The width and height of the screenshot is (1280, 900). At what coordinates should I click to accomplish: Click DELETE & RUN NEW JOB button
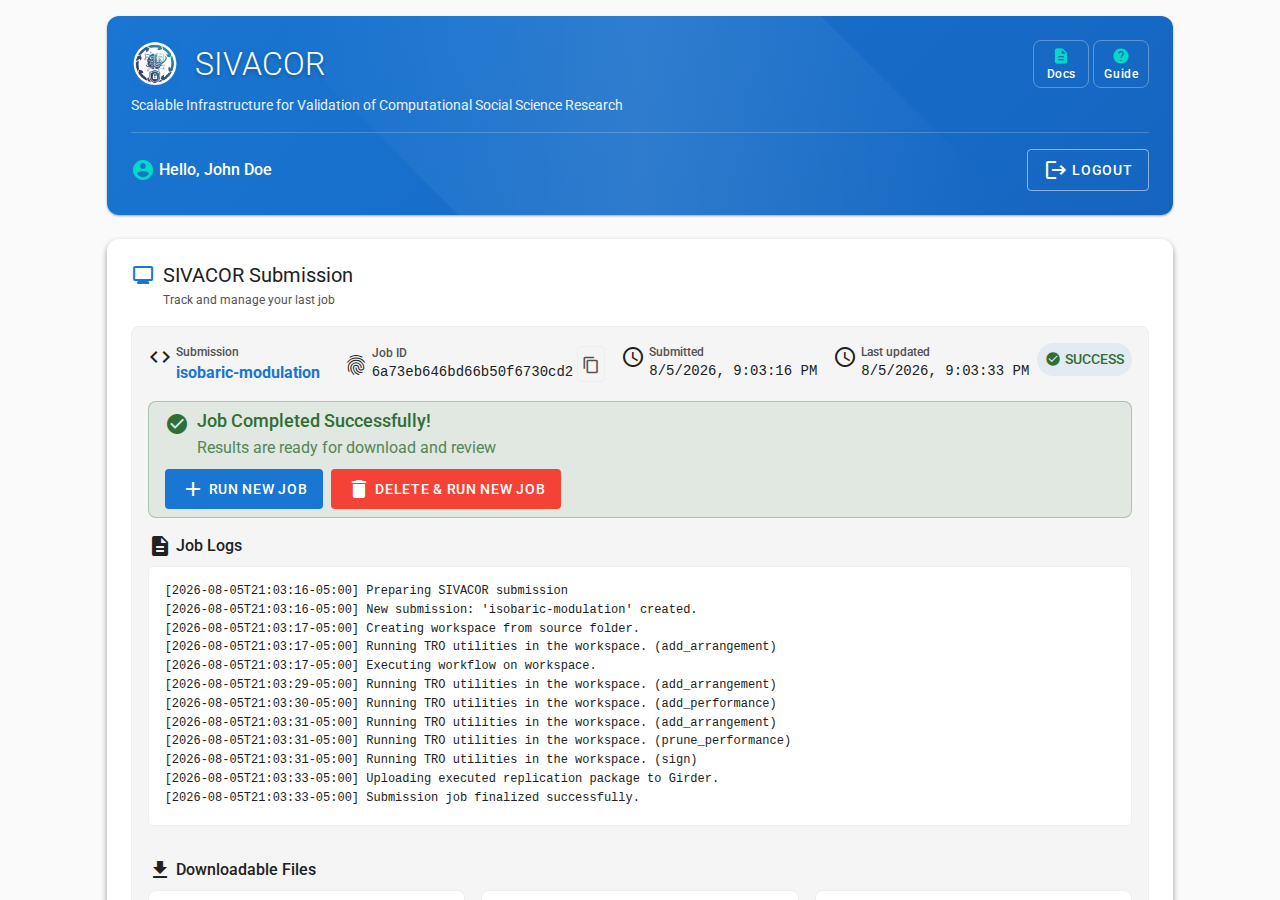pyautogui.click(x=446, y=489)
